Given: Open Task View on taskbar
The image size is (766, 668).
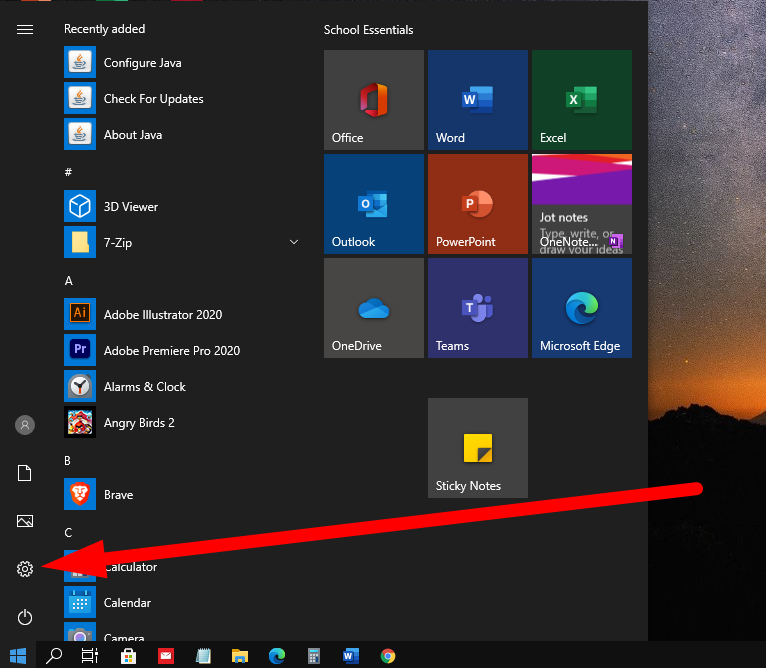Looking at the screenshot, I should (90, 655).
